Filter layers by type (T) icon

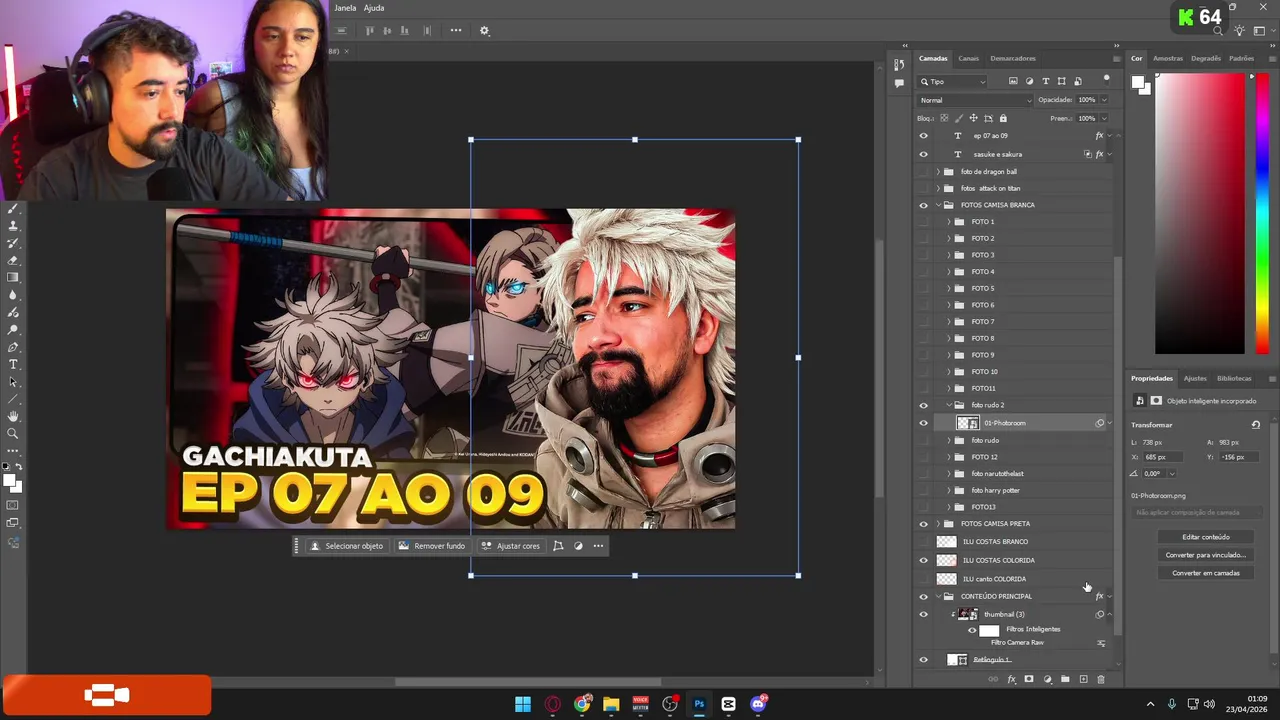(1046, 81)
